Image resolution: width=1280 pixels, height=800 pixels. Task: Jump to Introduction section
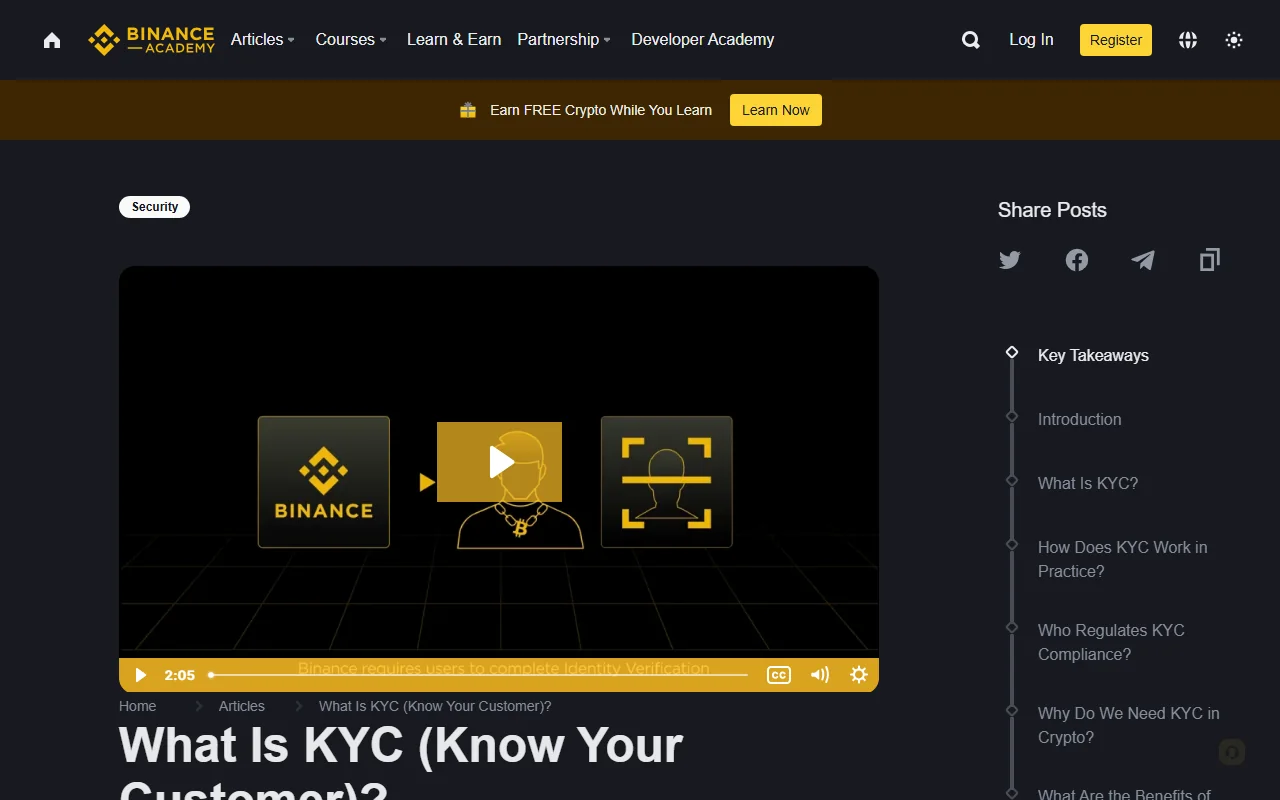(1080, 419)
